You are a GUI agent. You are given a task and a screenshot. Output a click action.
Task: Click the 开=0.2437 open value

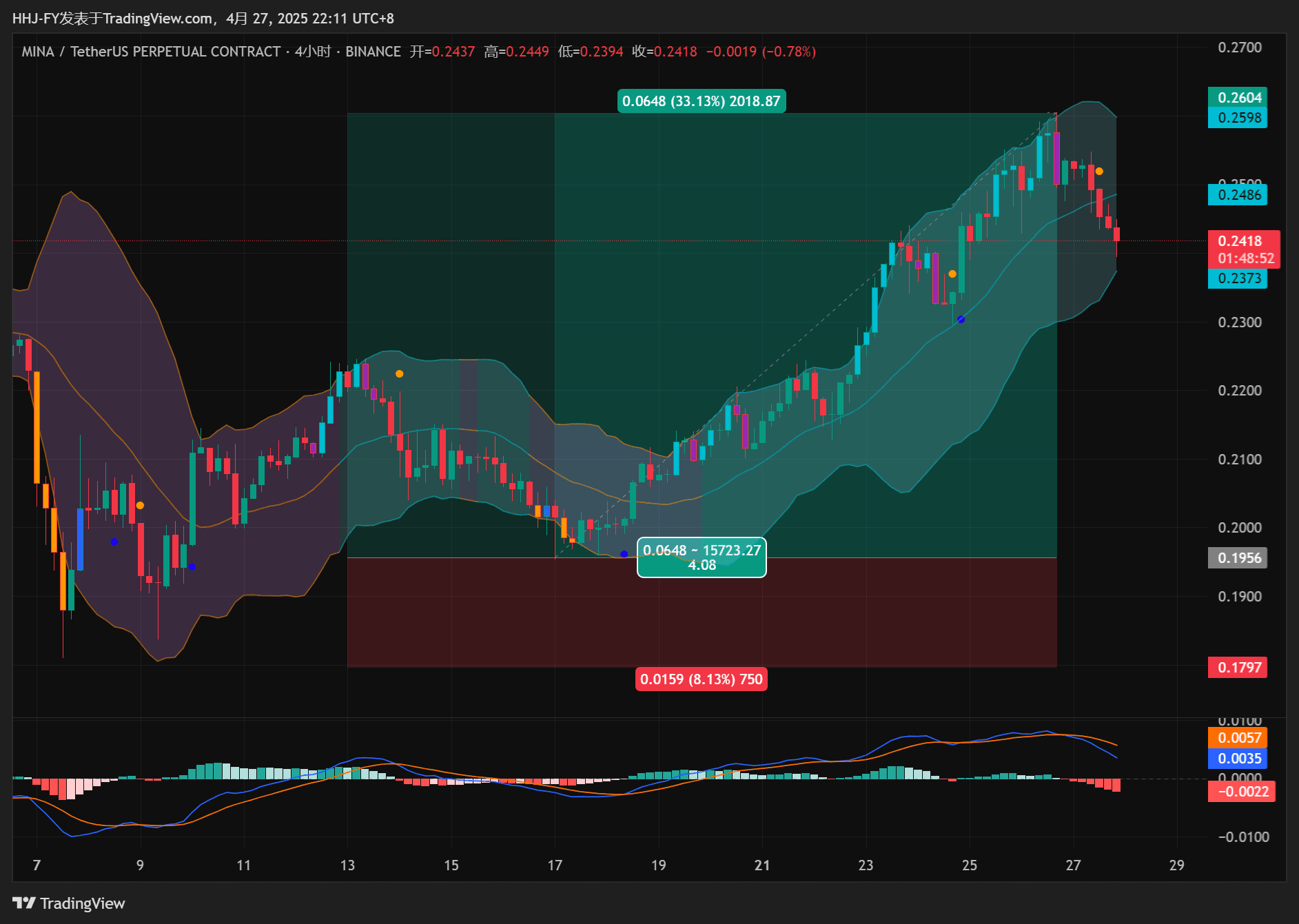[442, 52]
